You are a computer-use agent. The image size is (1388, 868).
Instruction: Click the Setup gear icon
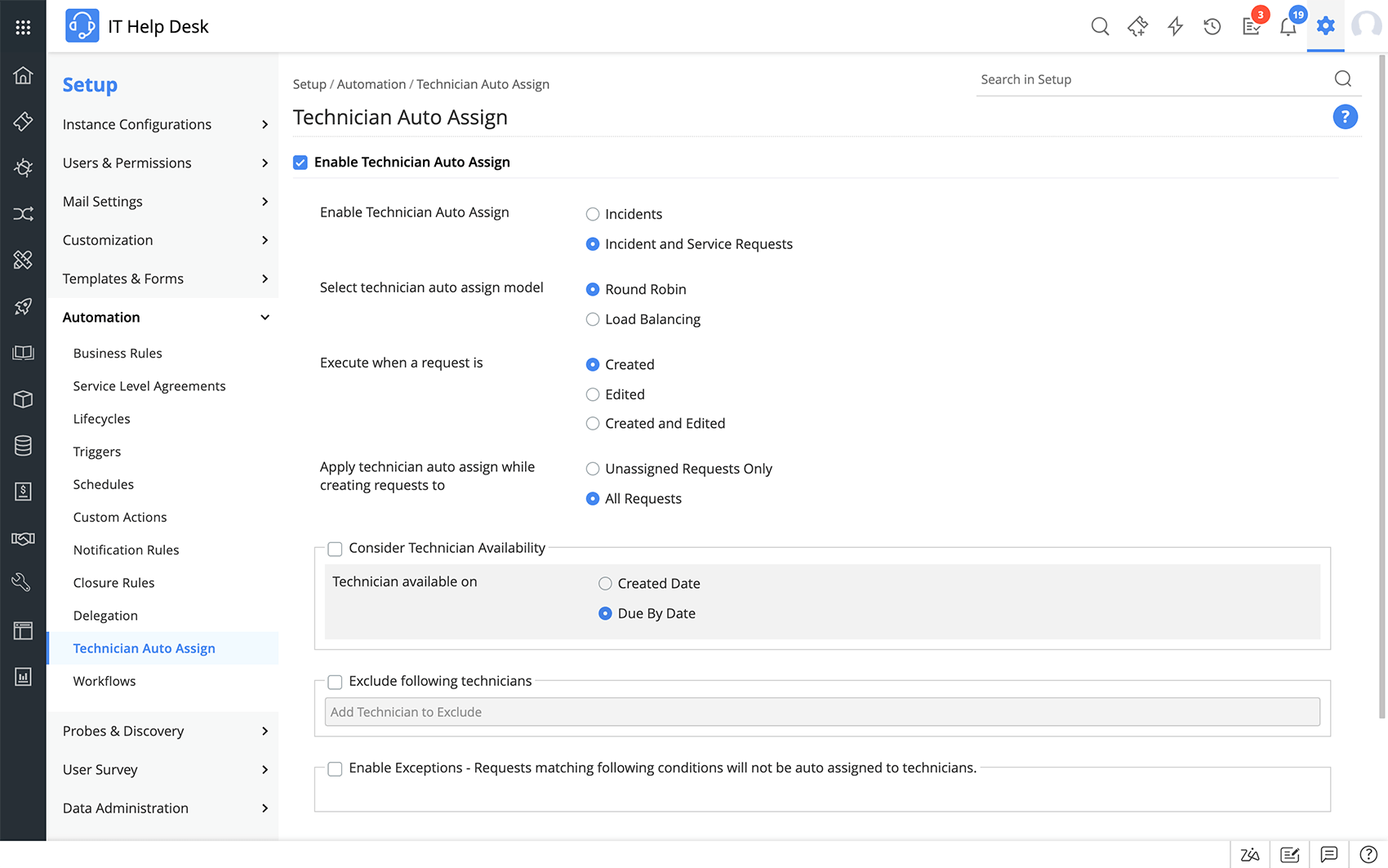(1325, 26)
